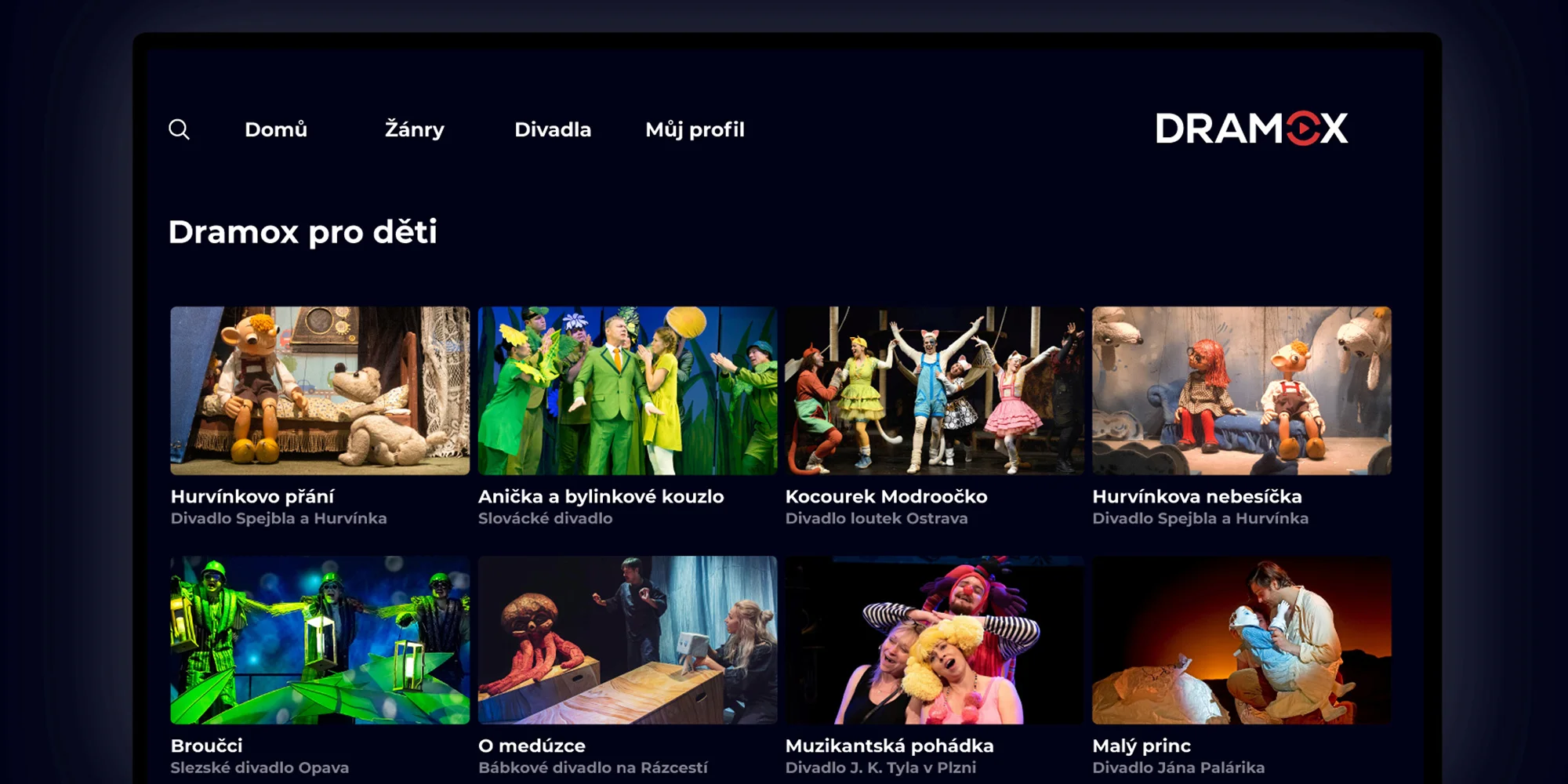Go to the Domů menu item
The height and width of the screenshot is (784, 1568).
coord(276,129)
